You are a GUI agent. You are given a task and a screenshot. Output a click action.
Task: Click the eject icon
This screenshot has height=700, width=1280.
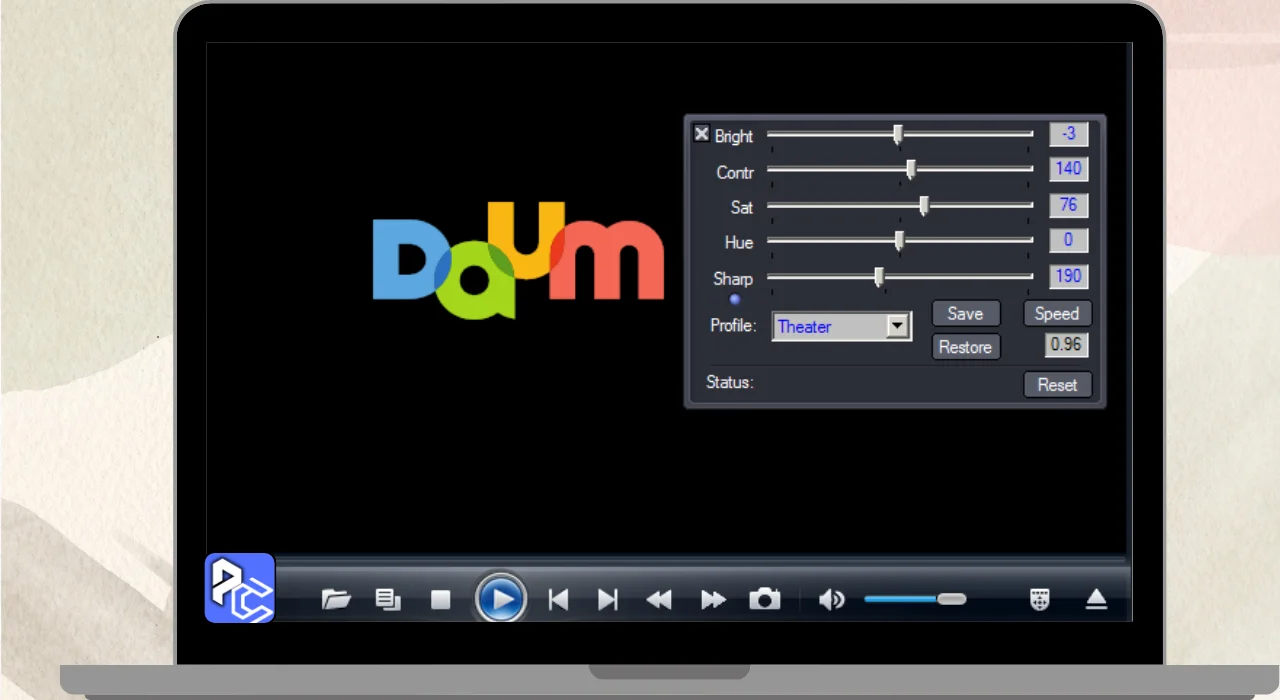point(1097,599)
